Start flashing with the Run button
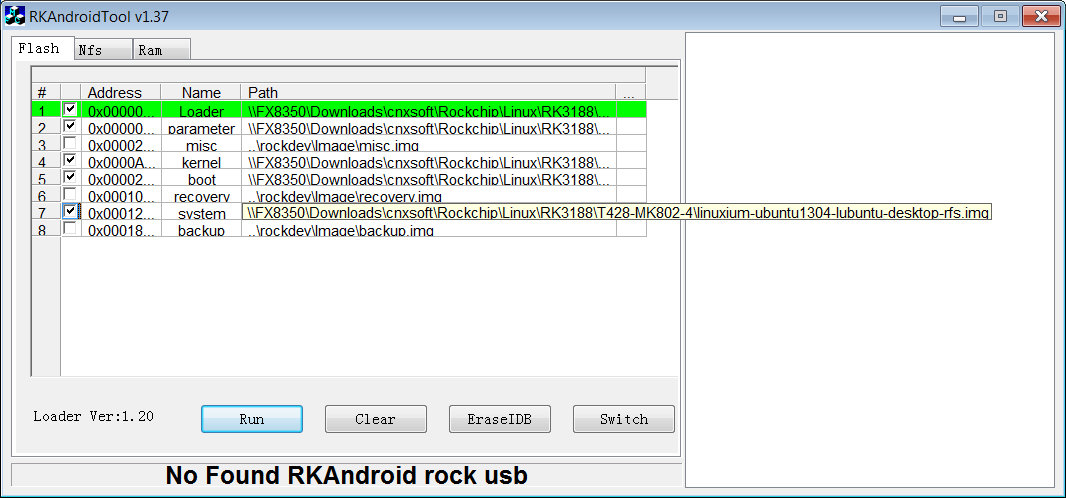The width and height of the screenshot is (1066, 498). 252,419
